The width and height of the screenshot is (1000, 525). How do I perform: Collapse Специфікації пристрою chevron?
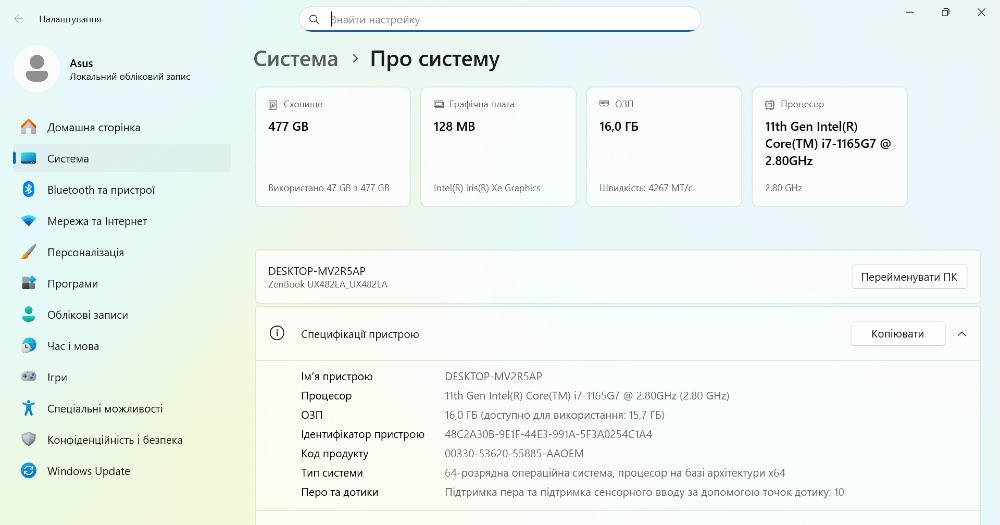962,334
